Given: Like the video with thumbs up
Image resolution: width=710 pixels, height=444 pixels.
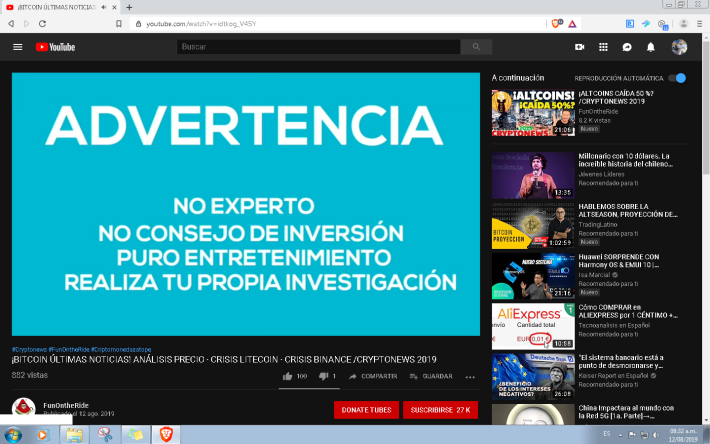Looking at the screenshot, I should point(288,376).
